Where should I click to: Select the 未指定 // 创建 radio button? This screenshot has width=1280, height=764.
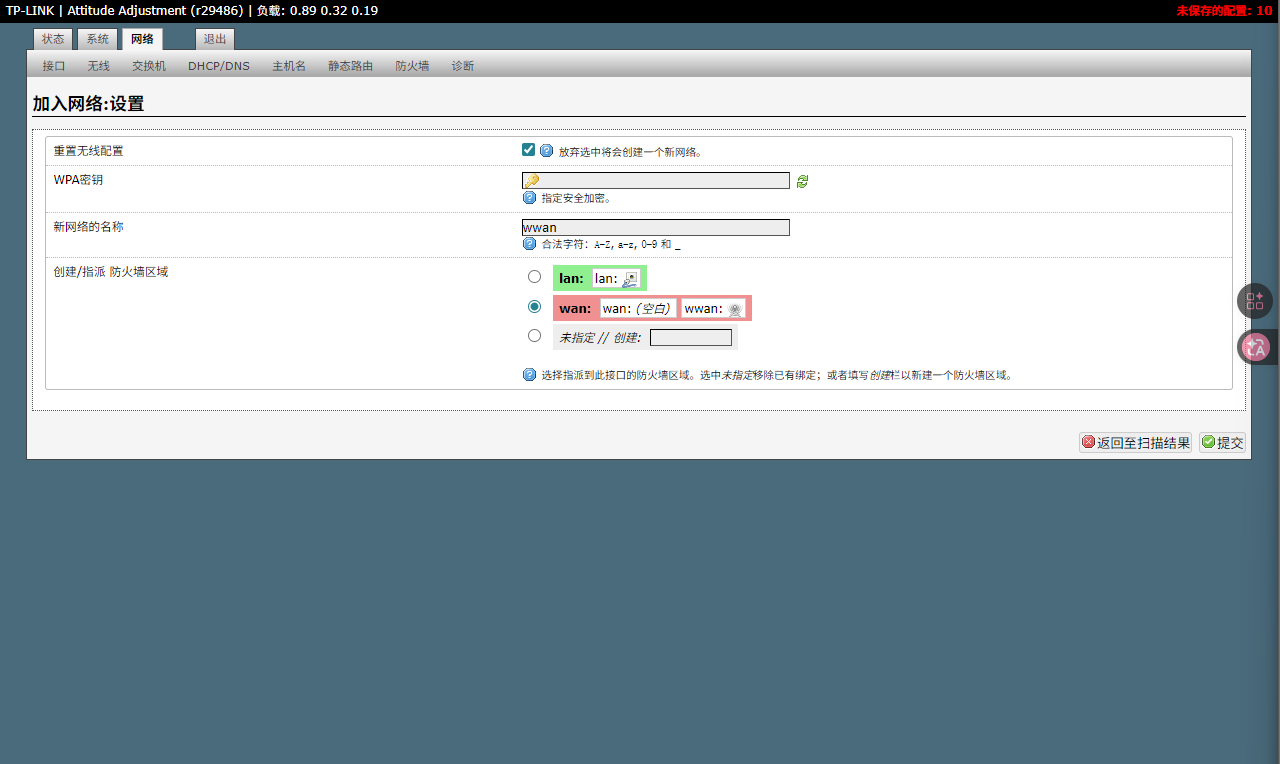click(534, 336)
